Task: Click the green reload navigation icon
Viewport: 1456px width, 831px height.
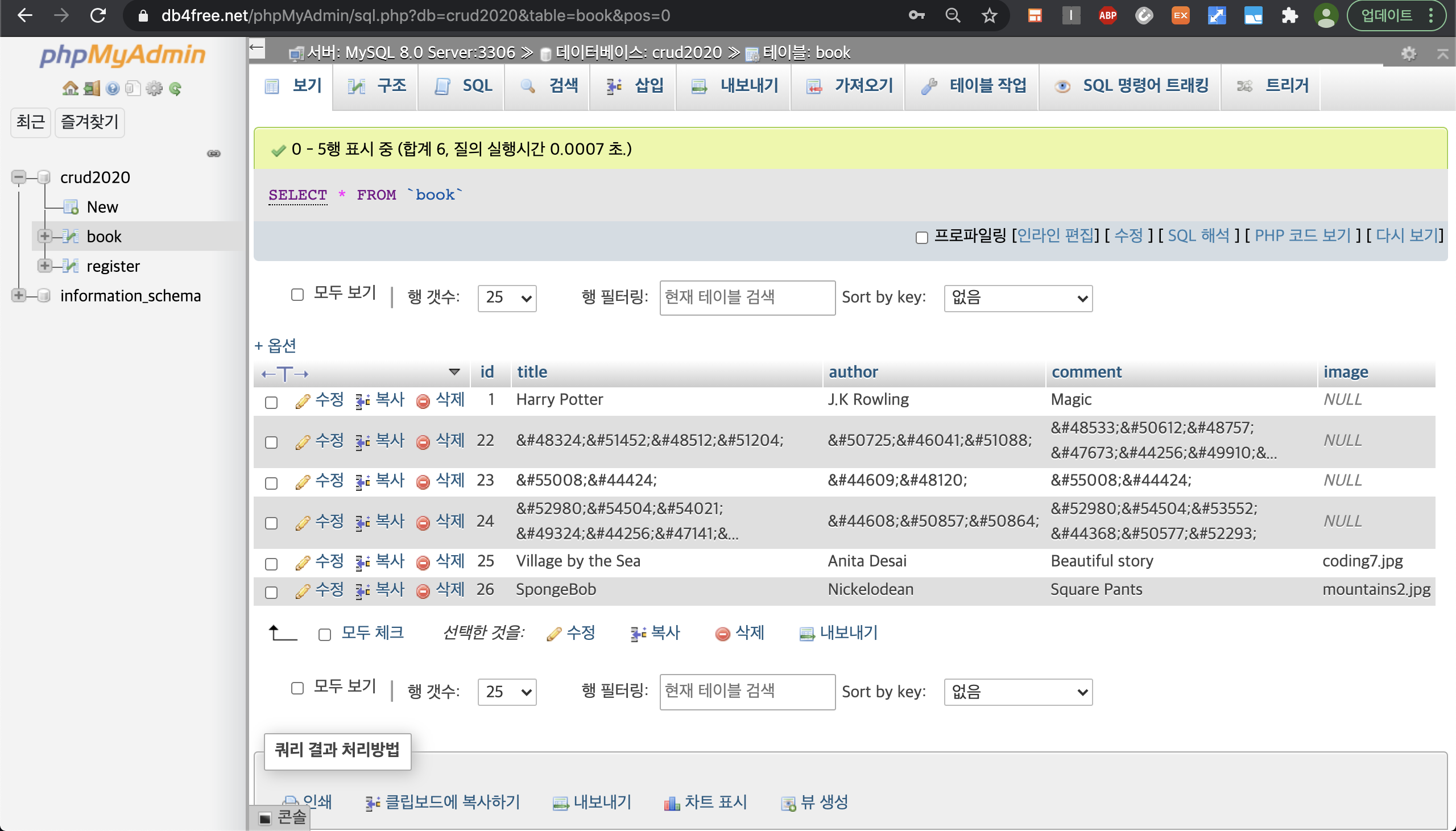Action: 175,89
